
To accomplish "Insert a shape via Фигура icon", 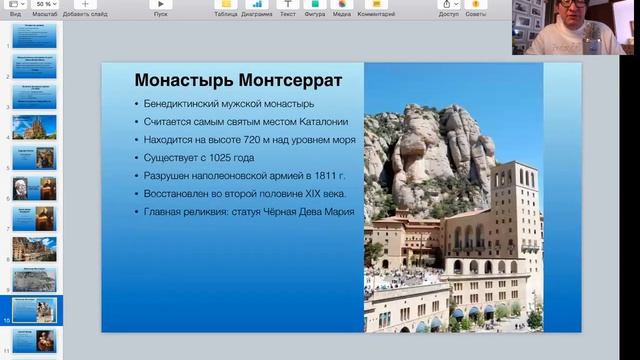I will pyautogui.click(x=315, y=4).
